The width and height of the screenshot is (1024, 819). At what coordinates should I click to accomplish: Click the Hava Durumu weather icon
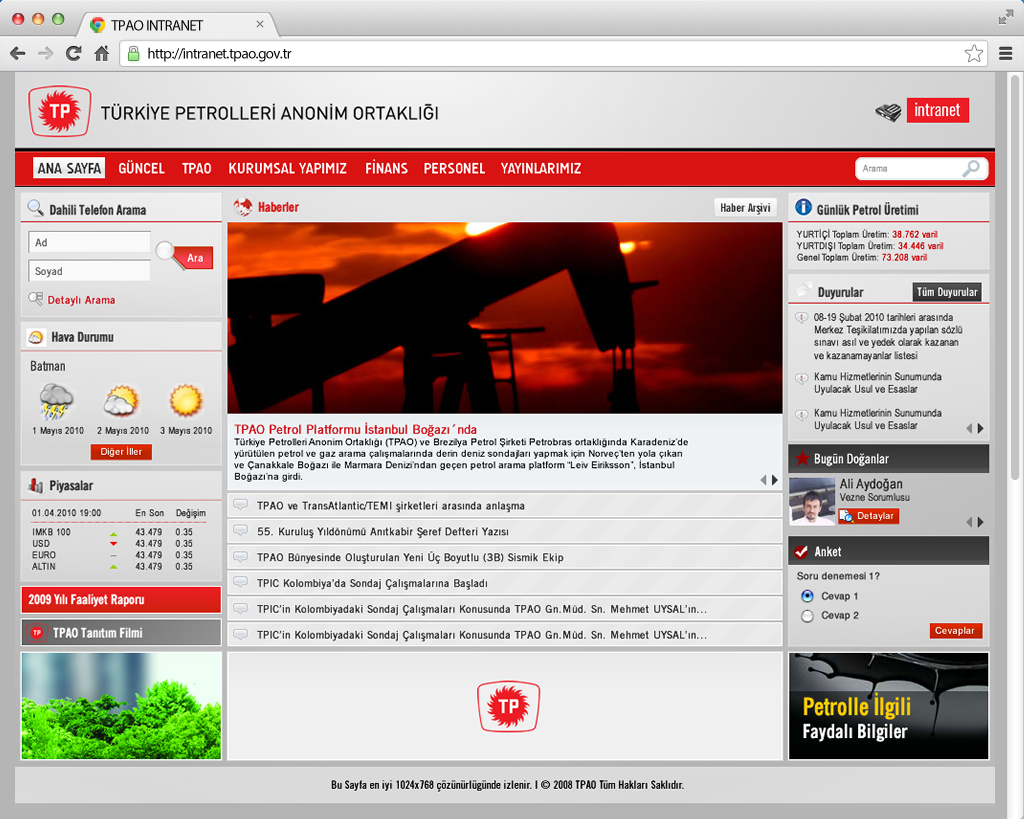36,337
